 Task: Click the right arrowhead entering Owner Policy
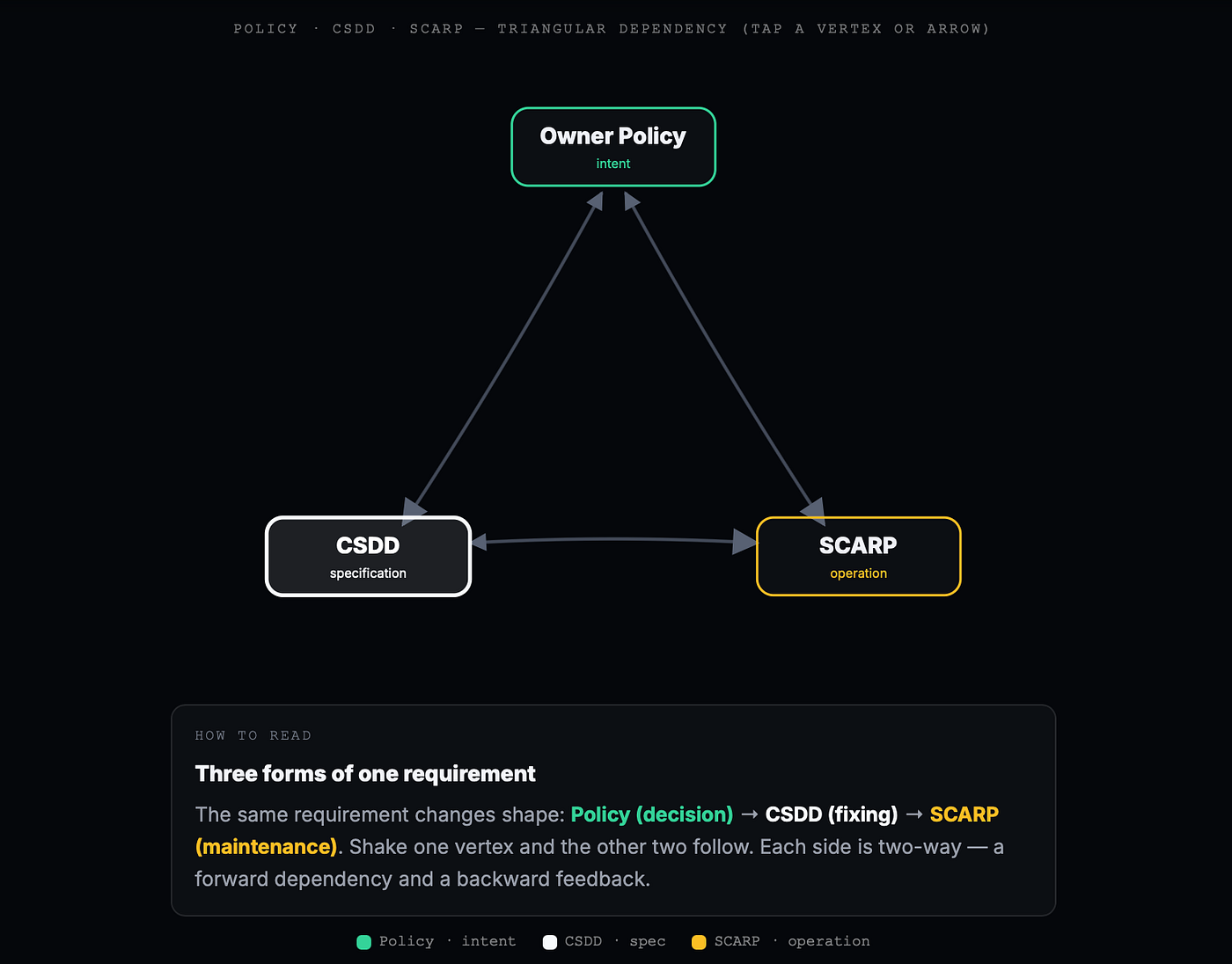(x=630, y=201)
